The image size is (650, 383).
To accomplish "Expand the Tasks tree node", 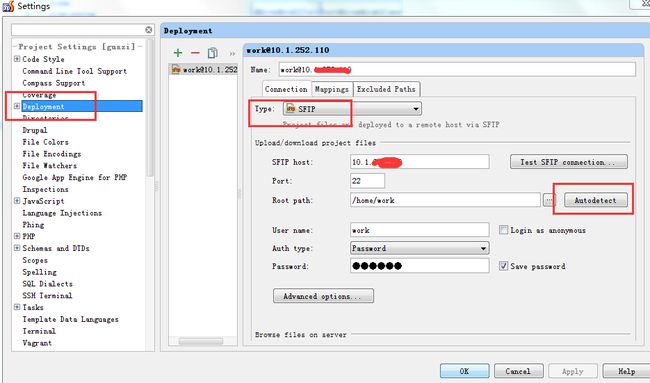I will click(x=17, y=307).
